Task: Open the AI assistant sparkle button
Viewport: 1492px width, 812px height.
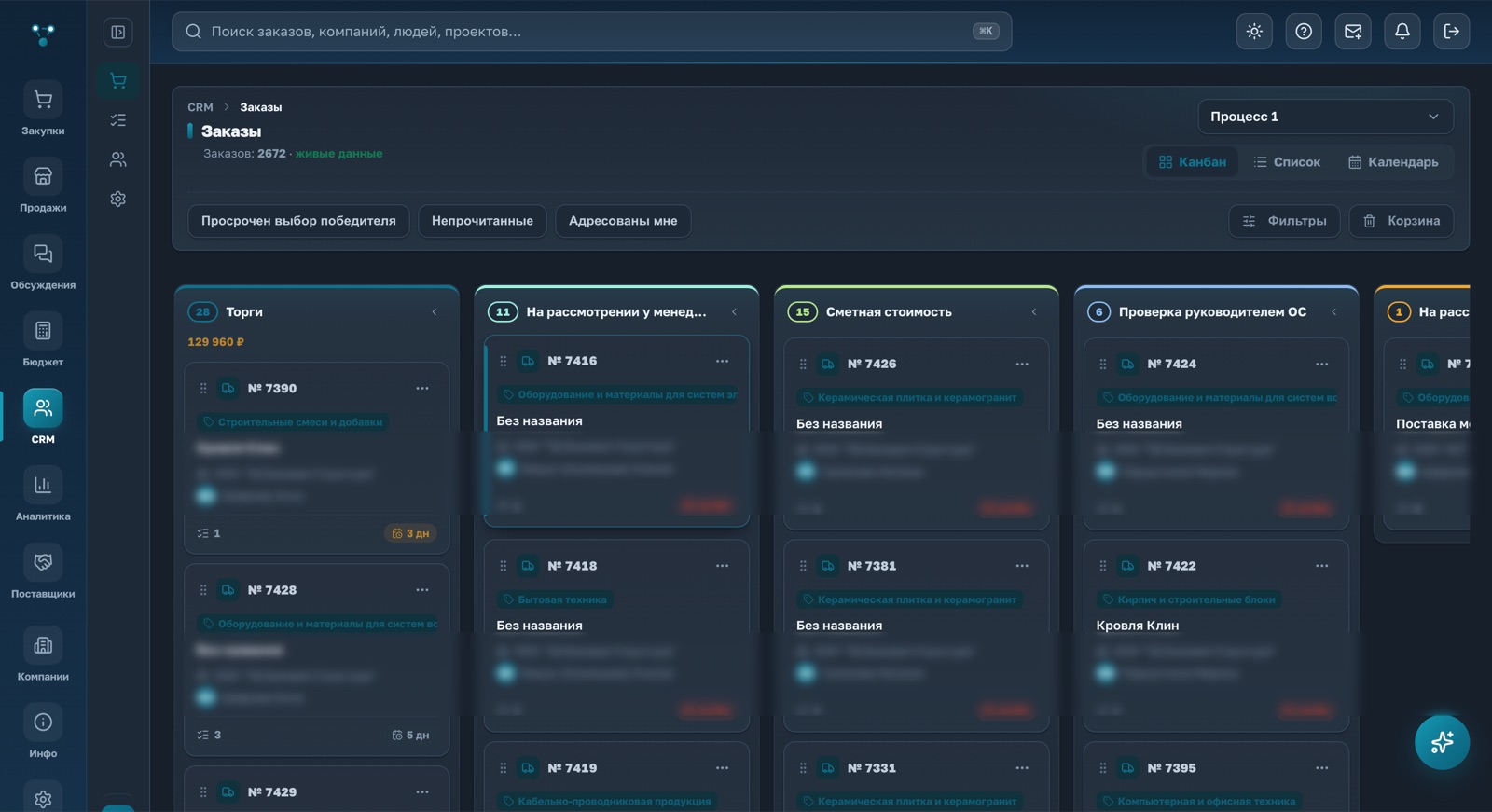Action: [1442, 742]
